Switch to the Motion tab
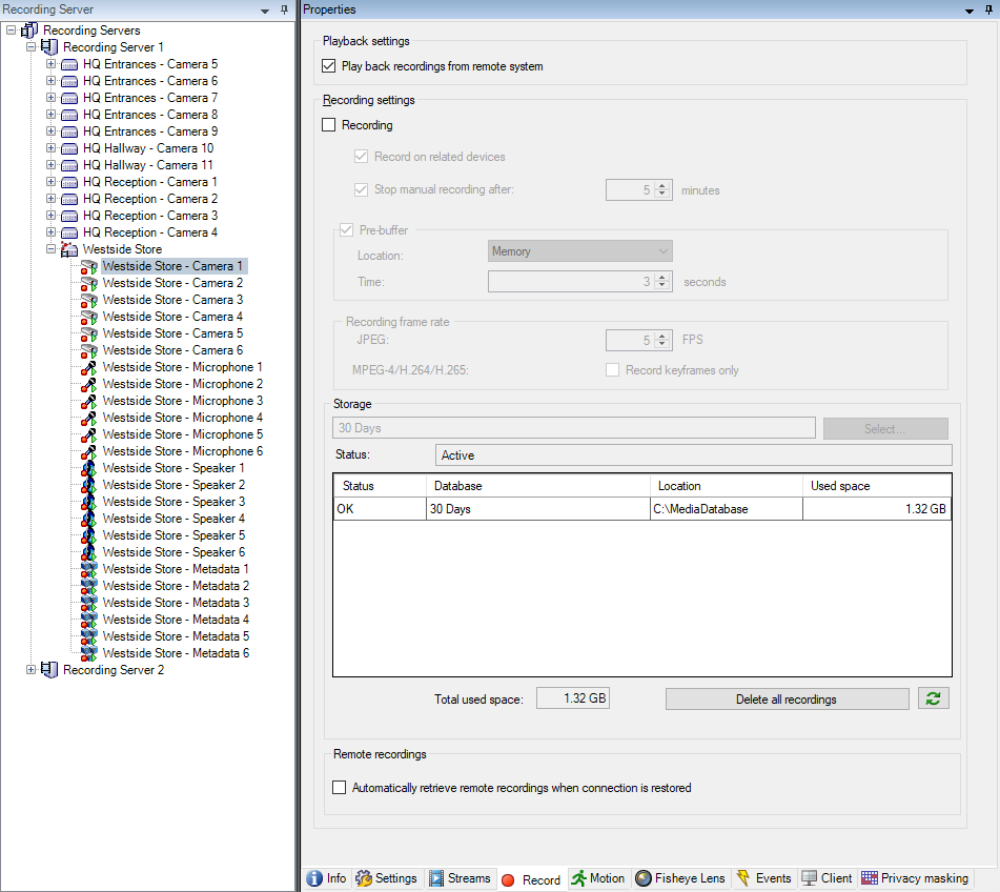1000x892 pixels. (x=598, y=879)
